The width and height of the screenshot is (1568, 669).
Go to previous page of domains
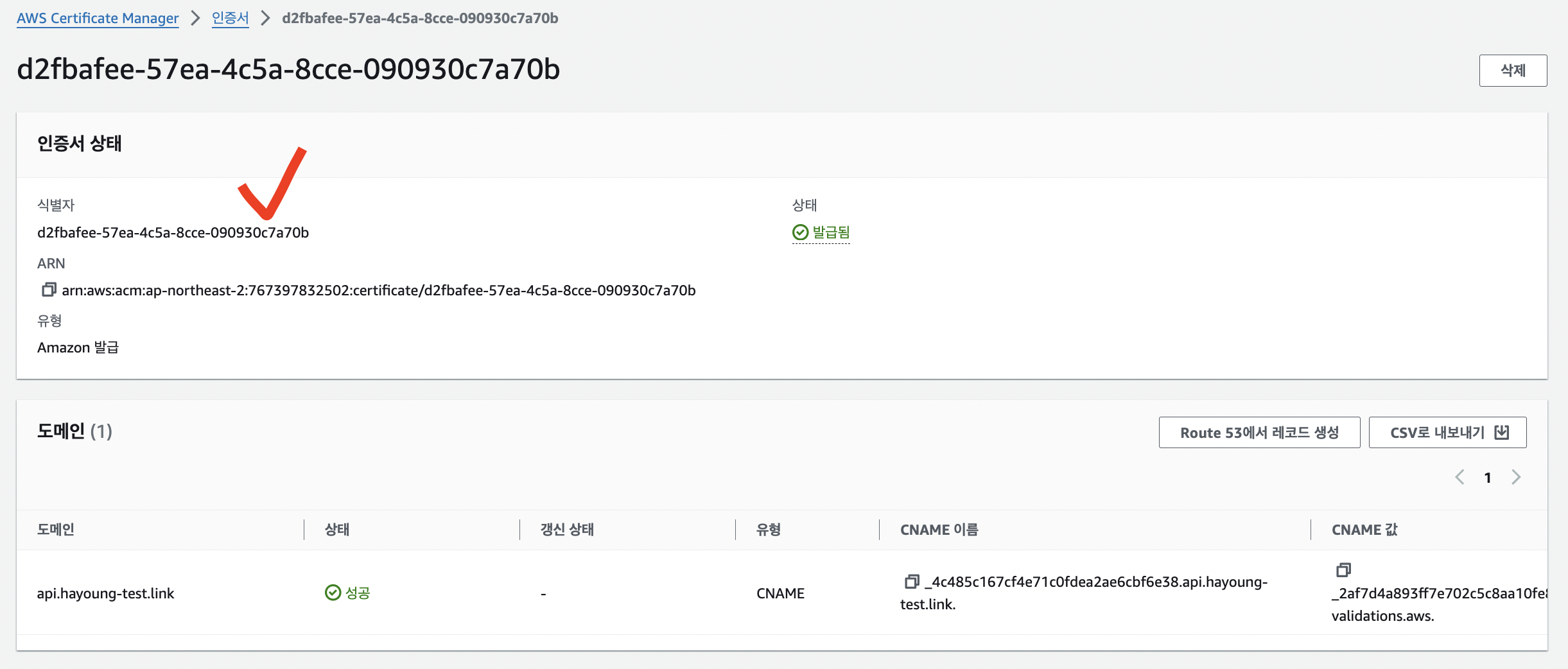pos(1459,477)
